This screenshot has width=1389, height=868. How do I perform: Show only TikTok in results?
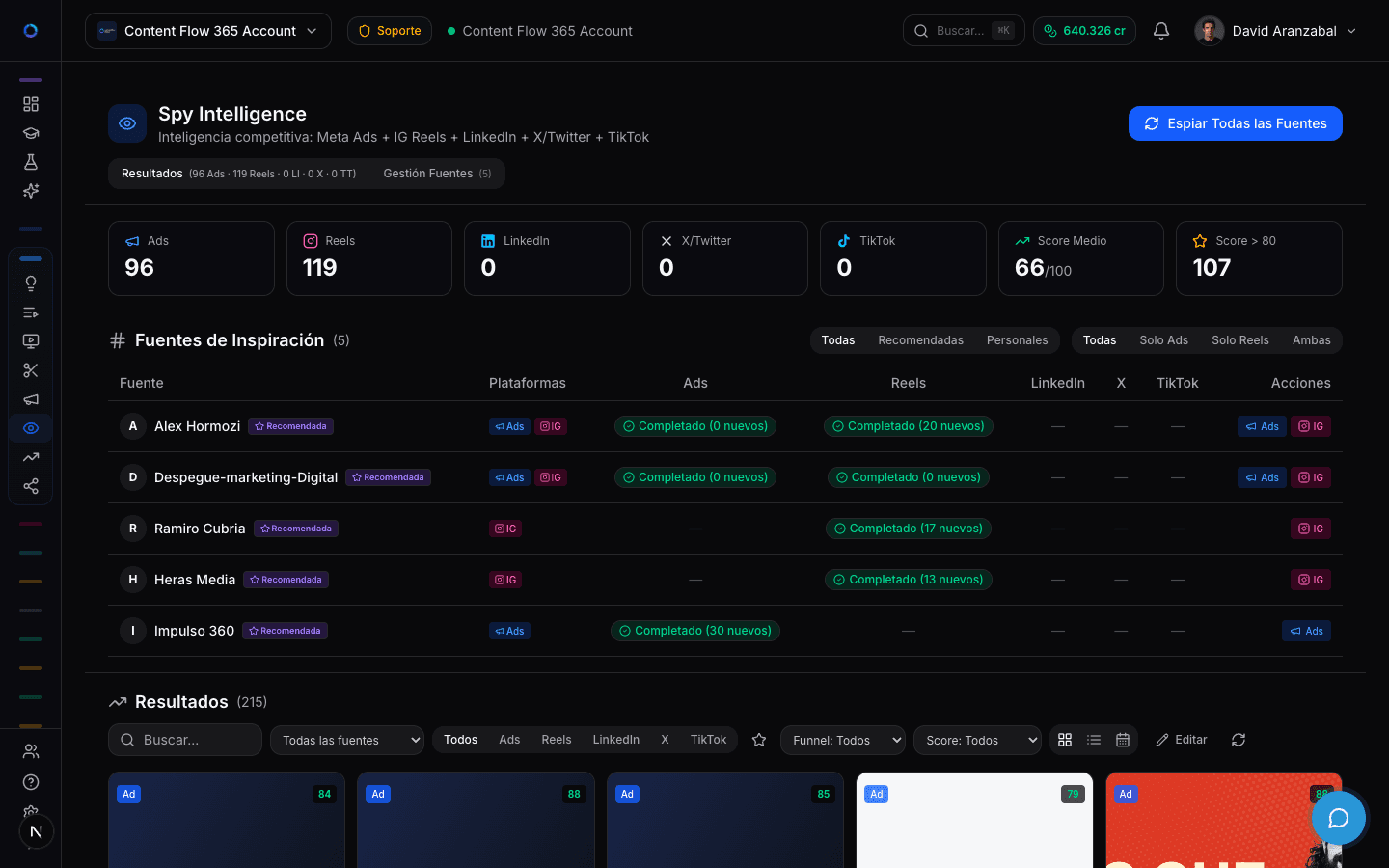(x=708, y=740)
